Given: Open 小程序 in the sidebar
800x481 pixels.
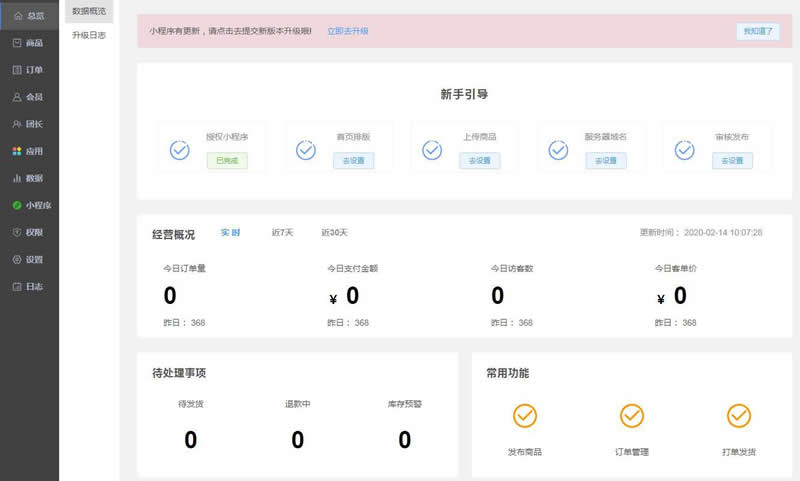Looking at the screenshot, I should tap(29, 205).
